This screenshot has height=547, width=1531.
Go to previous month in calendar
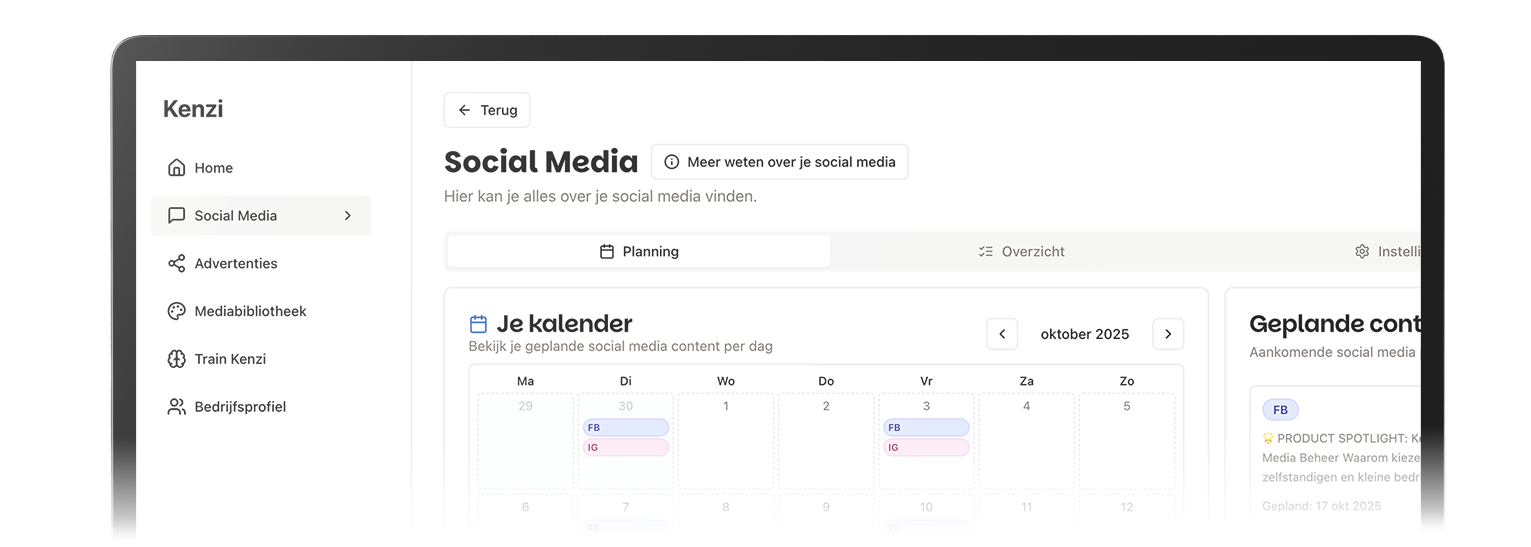tap(1002, 334)
